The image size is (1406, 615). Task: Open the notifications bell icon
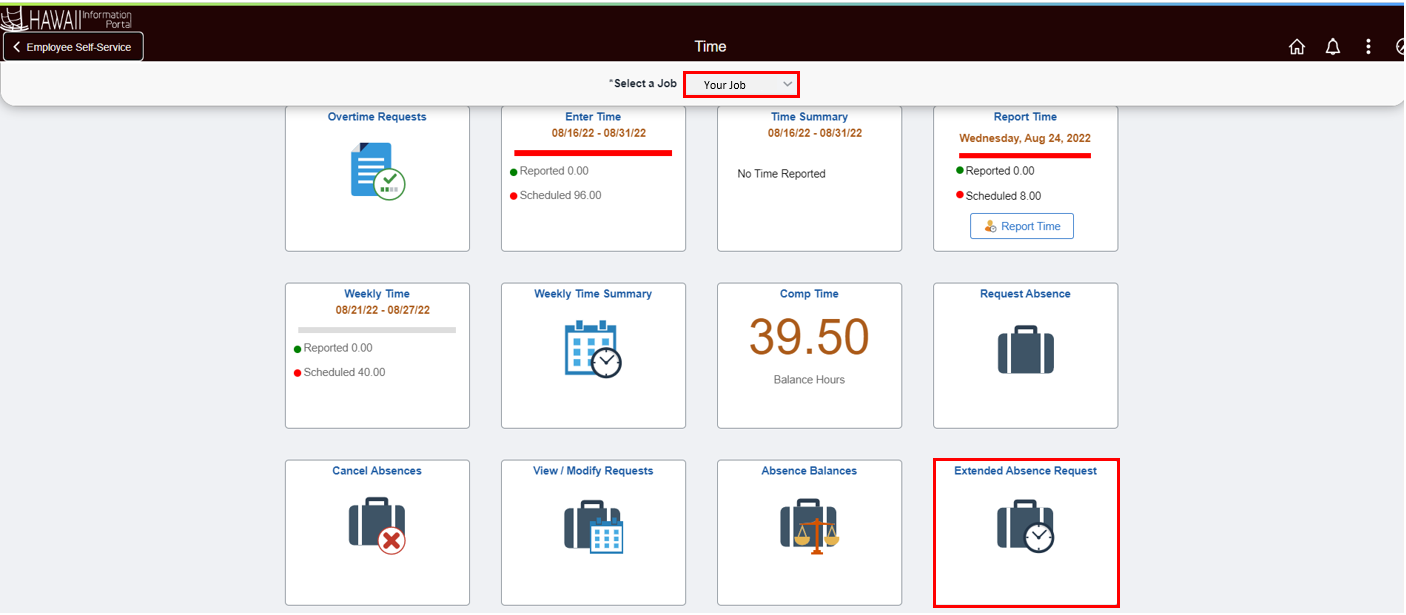pyautogui.click(x=1332, y=47)
